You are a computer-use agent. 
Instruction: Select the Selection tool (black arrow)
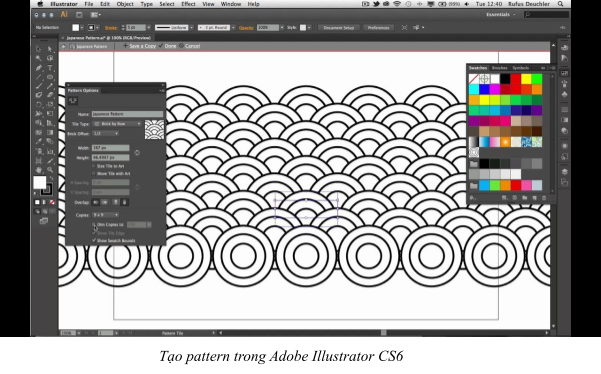pyautogui.click(x=38, y=49)
